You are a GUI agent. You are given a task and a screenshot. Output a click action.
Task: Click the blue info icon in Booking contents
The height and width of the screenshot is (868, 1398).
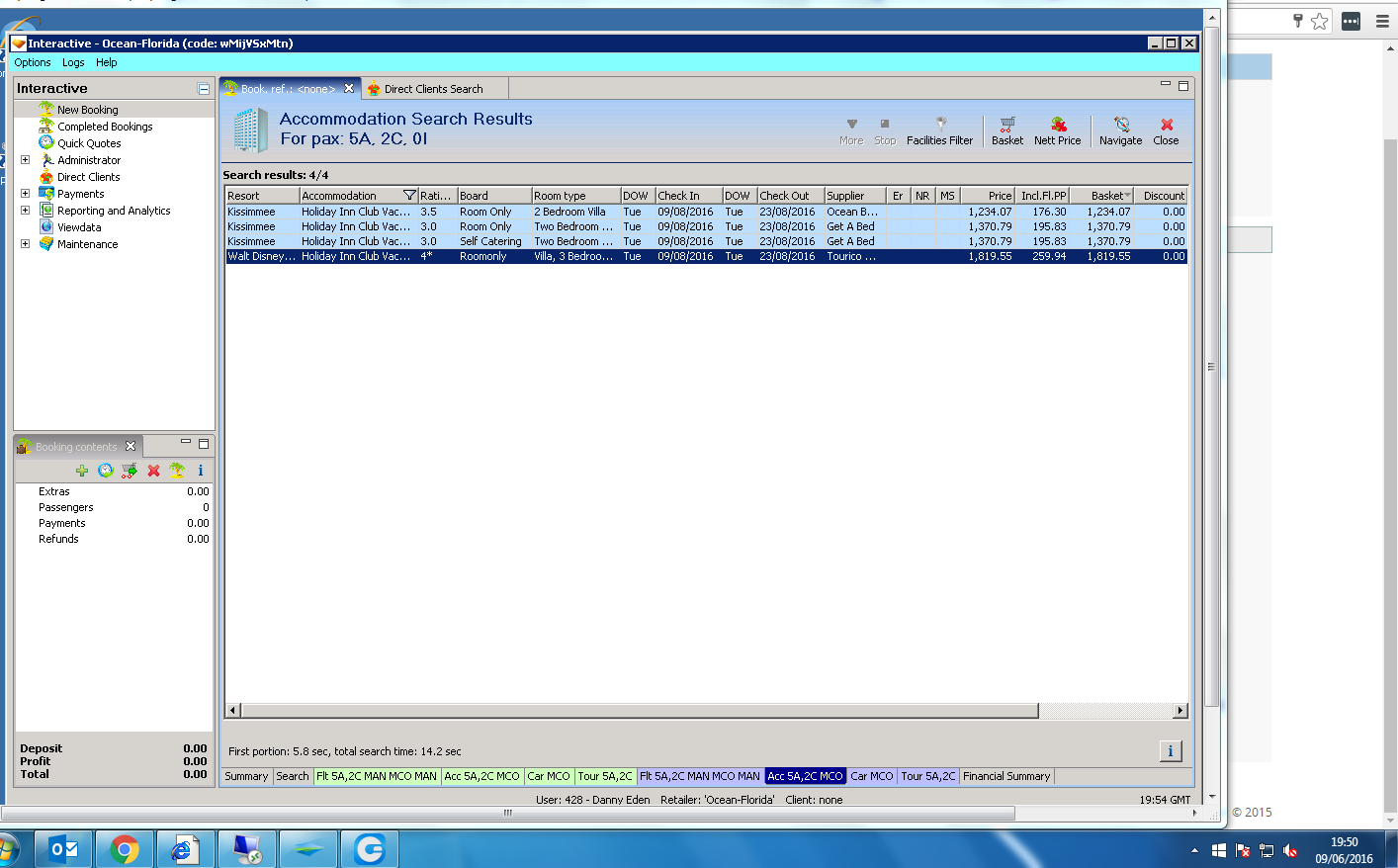pyautogui.click(x=201, y=471)
